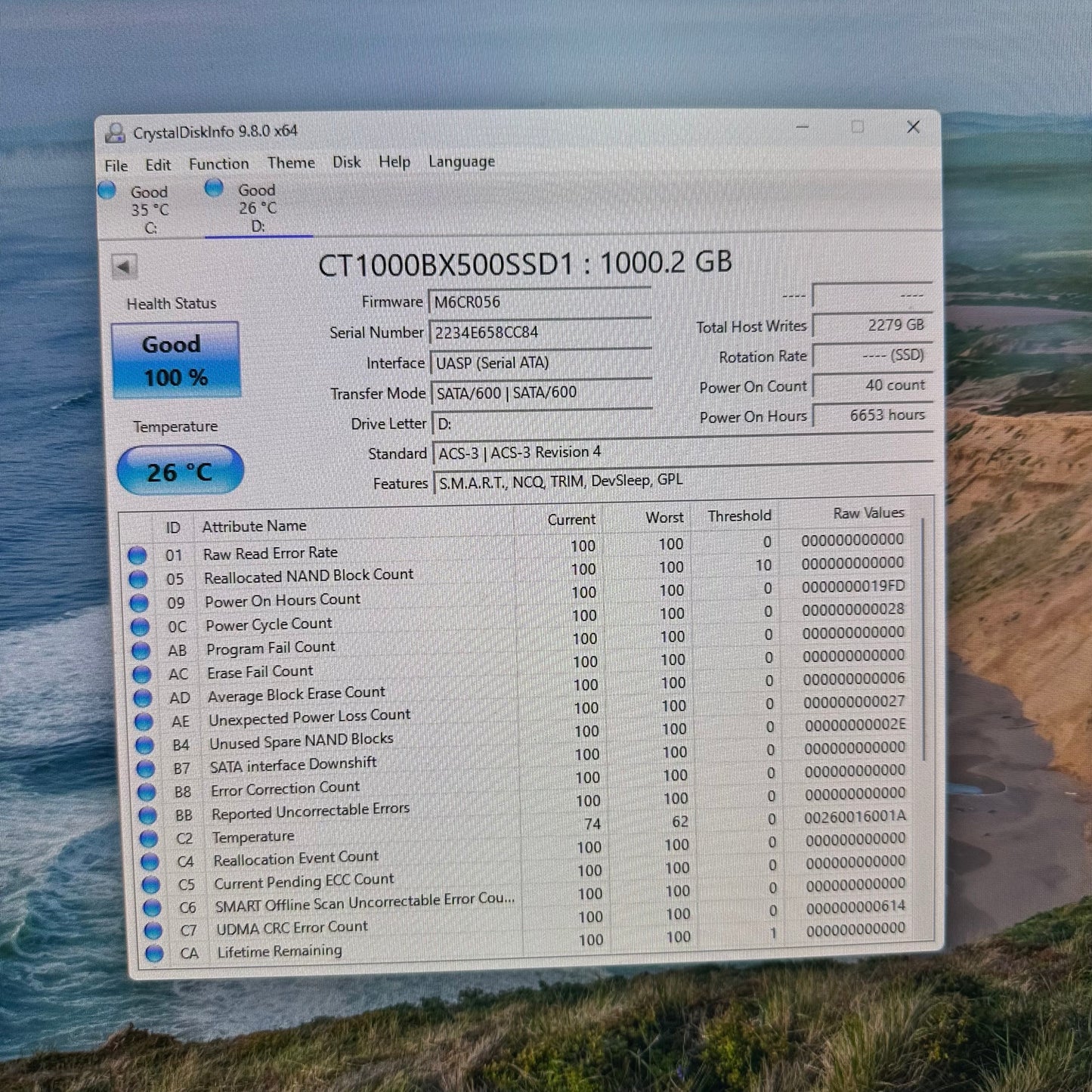Click the vertical scrollbar of attribute list

coord(925,641)
